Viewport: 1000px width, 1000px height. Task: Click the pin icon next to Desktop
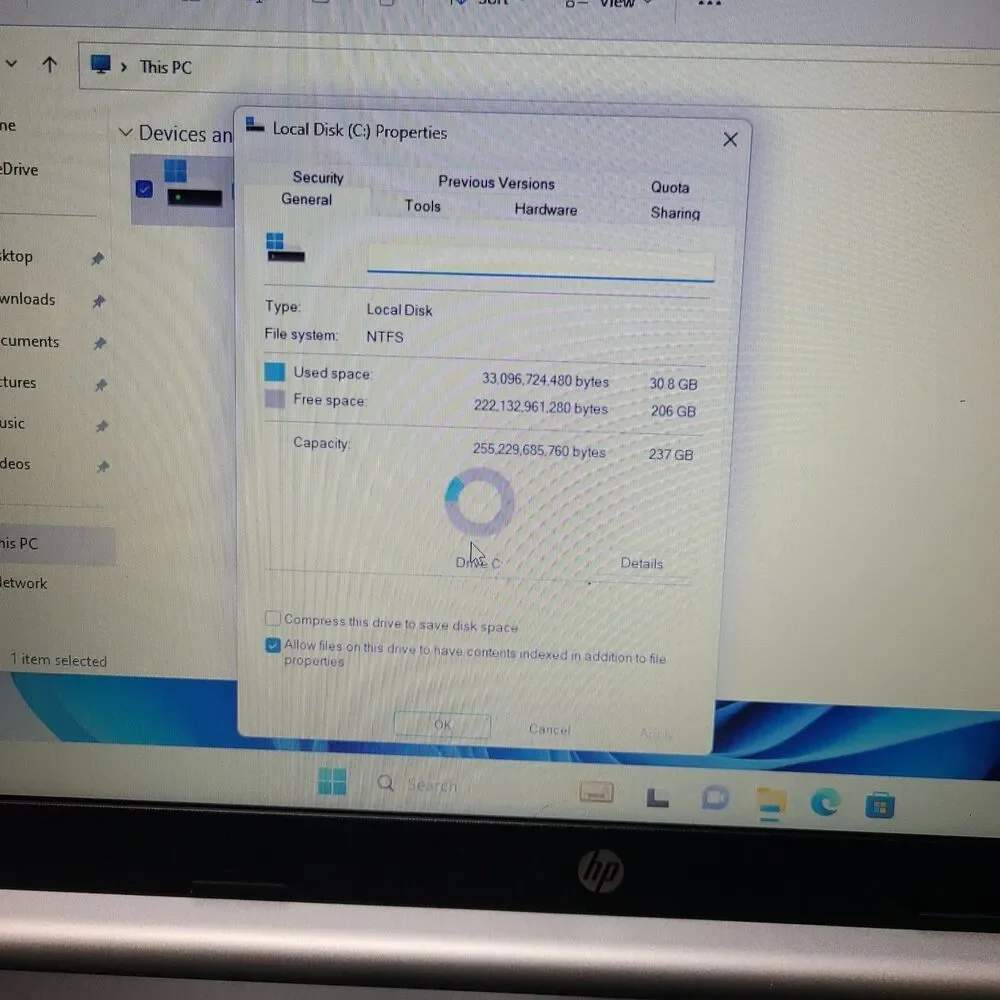(98, 258)
